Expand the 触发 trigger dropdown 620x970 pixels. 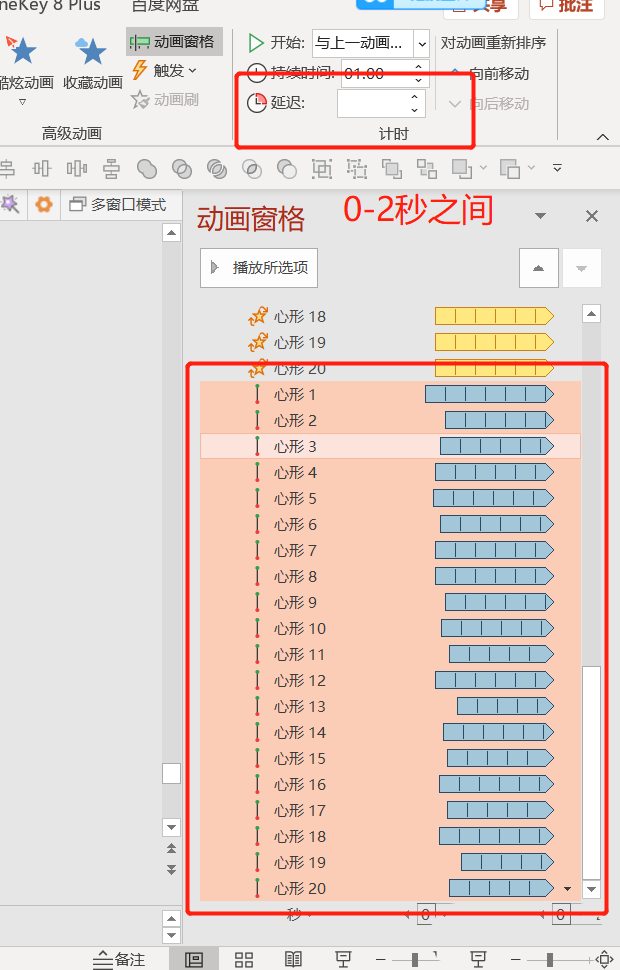coord(165,71)
